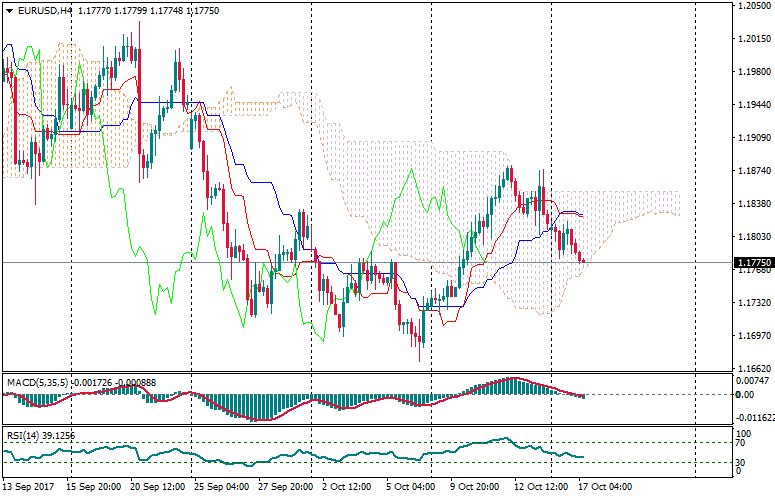Click the 13 Sep 2017 date label
Image resolution: width=775 pixels, height=498 pixels.
(30, 487)
